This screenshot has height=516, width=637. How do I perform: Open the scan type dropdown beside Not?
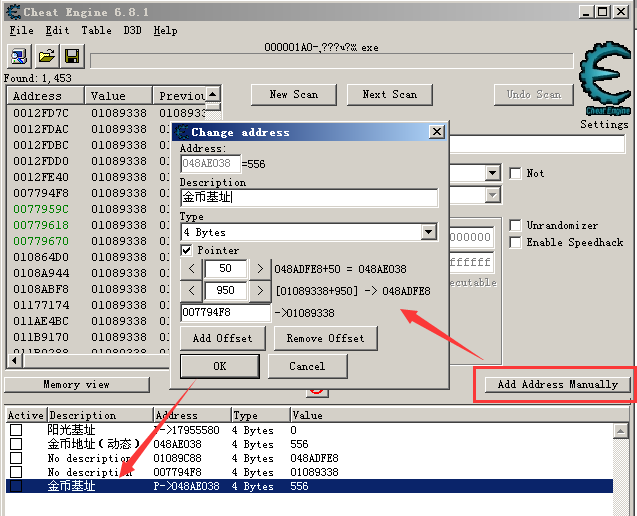click(492, 173)
